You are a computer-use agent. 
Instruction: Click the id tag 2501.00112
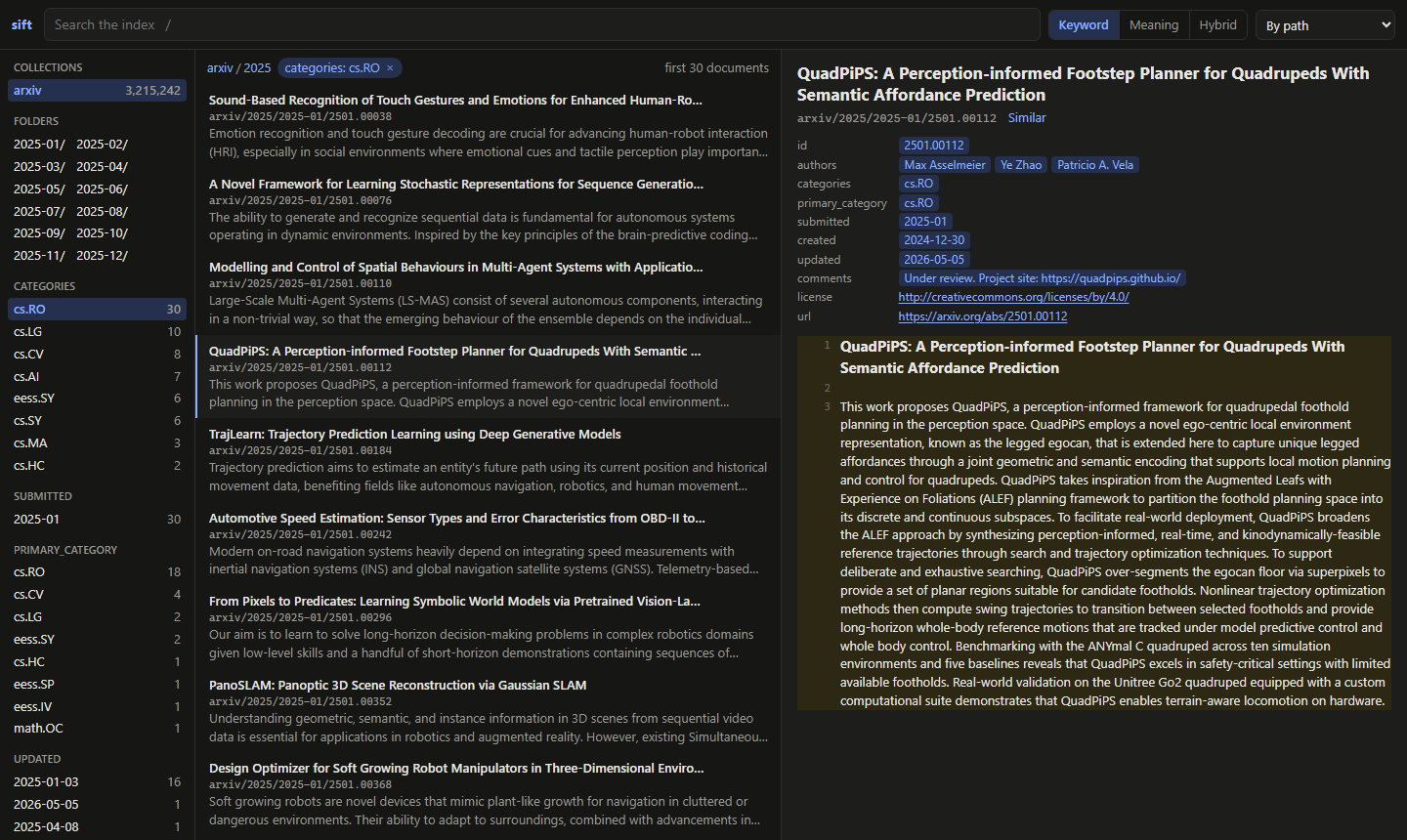click(x=934, y=146)
